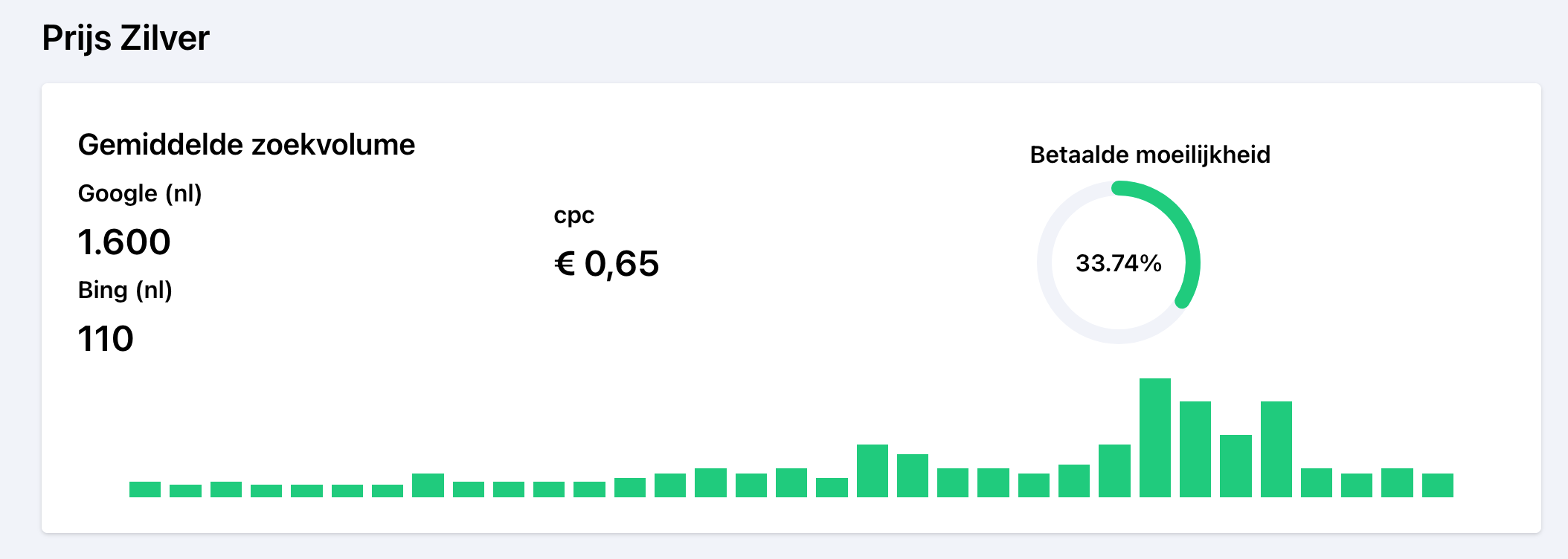Image resolution: width=1568 pixels, height=559 pixels.
Task: Click the 33.74% value inside the donut
Action: [1119, 263]
